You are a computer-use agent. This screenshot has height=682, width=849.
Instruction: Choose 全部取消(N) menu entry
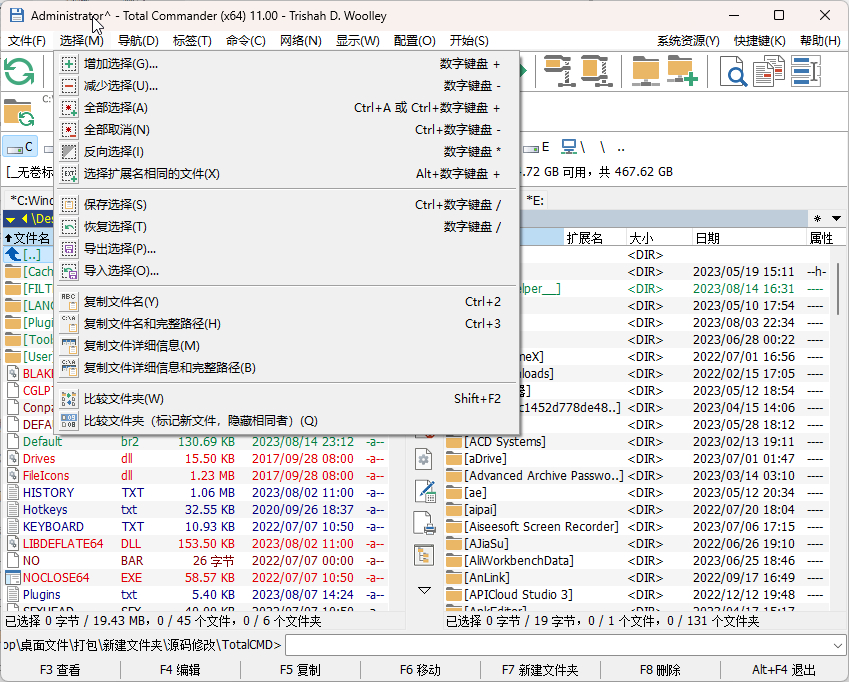pyautogui.click(x=287, y=130)
